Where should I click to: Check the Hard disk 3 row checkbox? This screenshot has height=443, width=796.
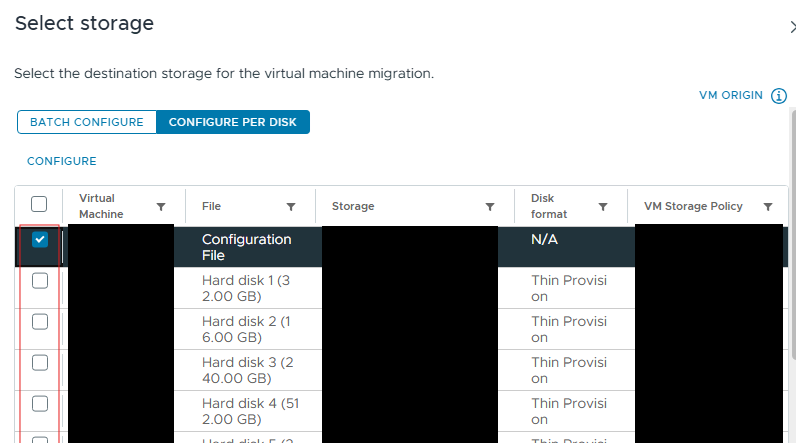click(x=40, y=363)
